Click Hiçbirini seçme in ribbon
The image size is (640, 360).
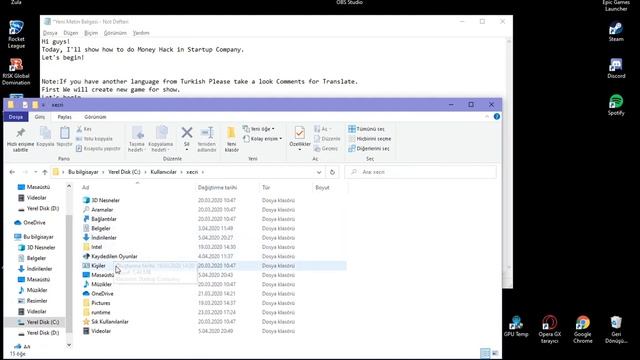pos(370,139)
